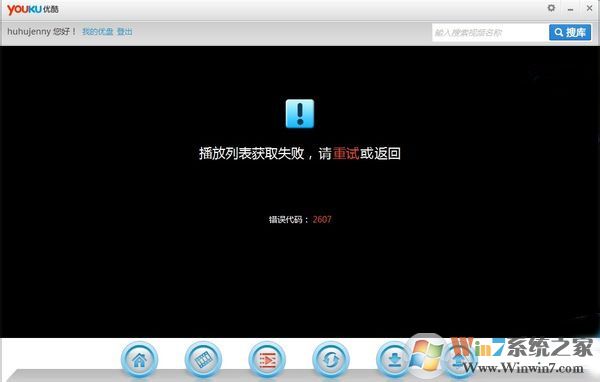Close the Youku client window
The image size is (600, 382).
(589, 8)
